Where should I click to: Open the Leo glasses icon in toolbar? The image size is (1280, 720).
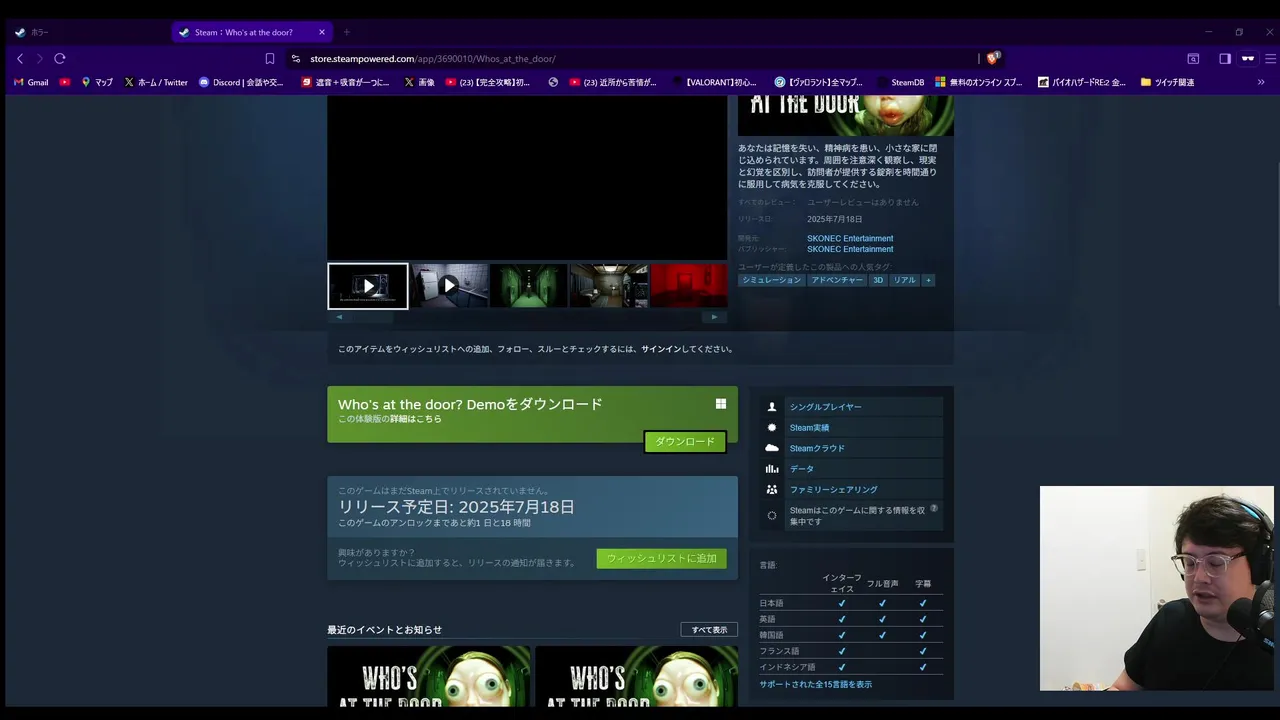(1248, 59)
